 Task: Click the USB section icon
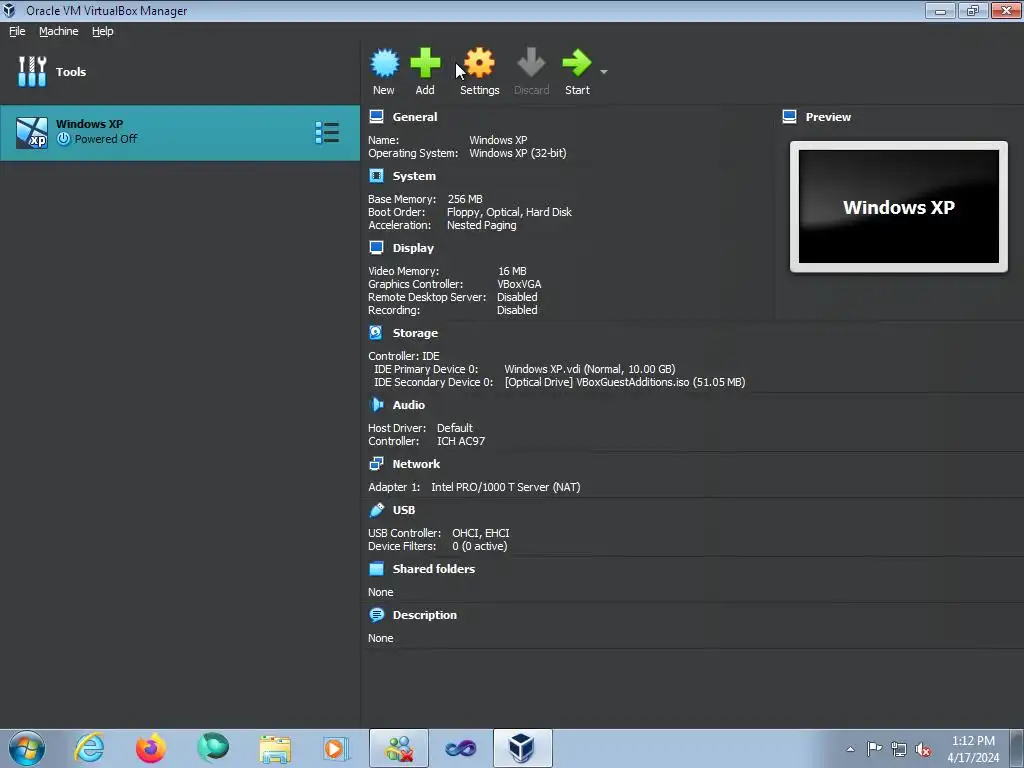376,510
